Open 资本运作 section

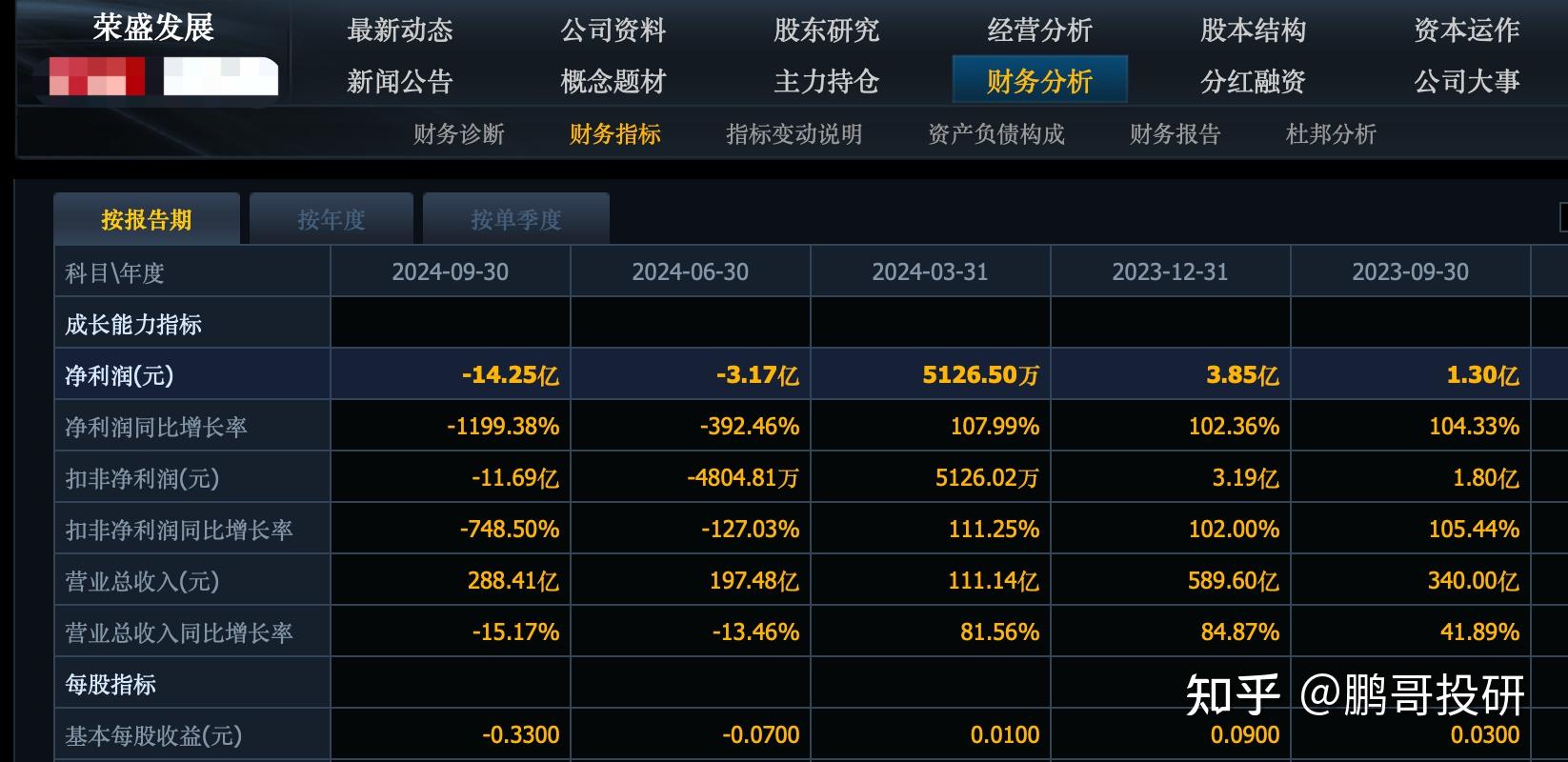(x=1466, y=30)
